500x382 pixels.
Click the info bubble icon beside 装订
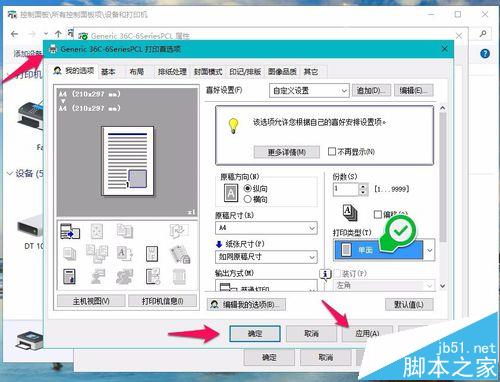point(325,274)
